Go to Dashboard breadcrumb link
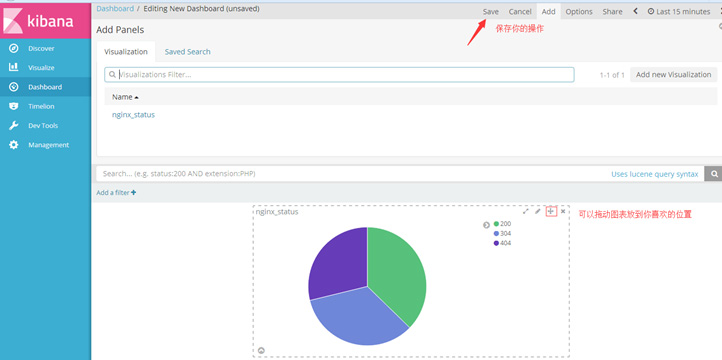 [115, 8]
